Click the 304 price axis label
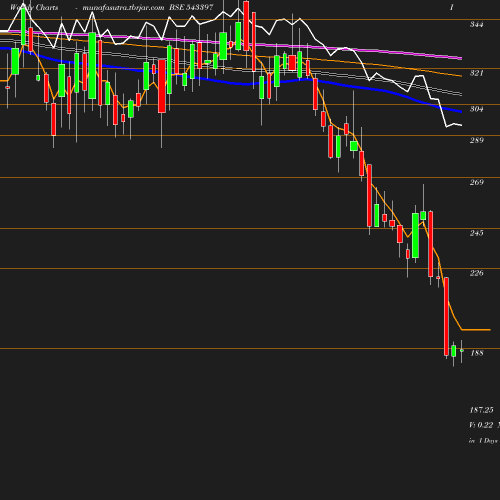This screenshot has height=500, width=500. 476,109
